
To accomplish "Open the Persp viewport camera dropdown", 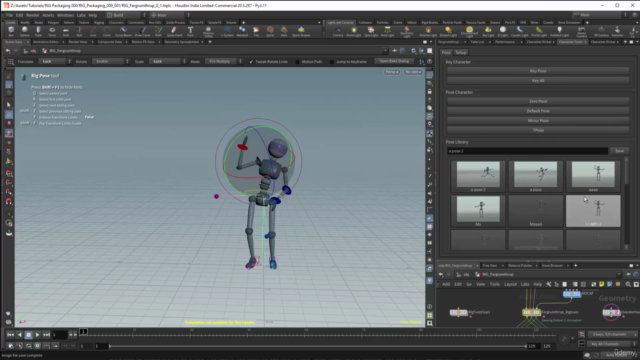I will point(392,72).
